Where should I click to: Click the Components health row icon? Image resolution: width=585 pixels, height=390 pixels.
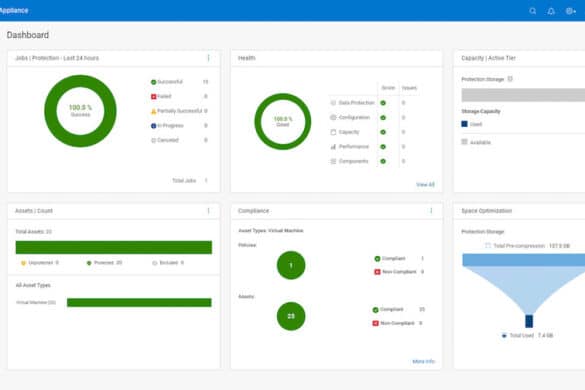333,161
